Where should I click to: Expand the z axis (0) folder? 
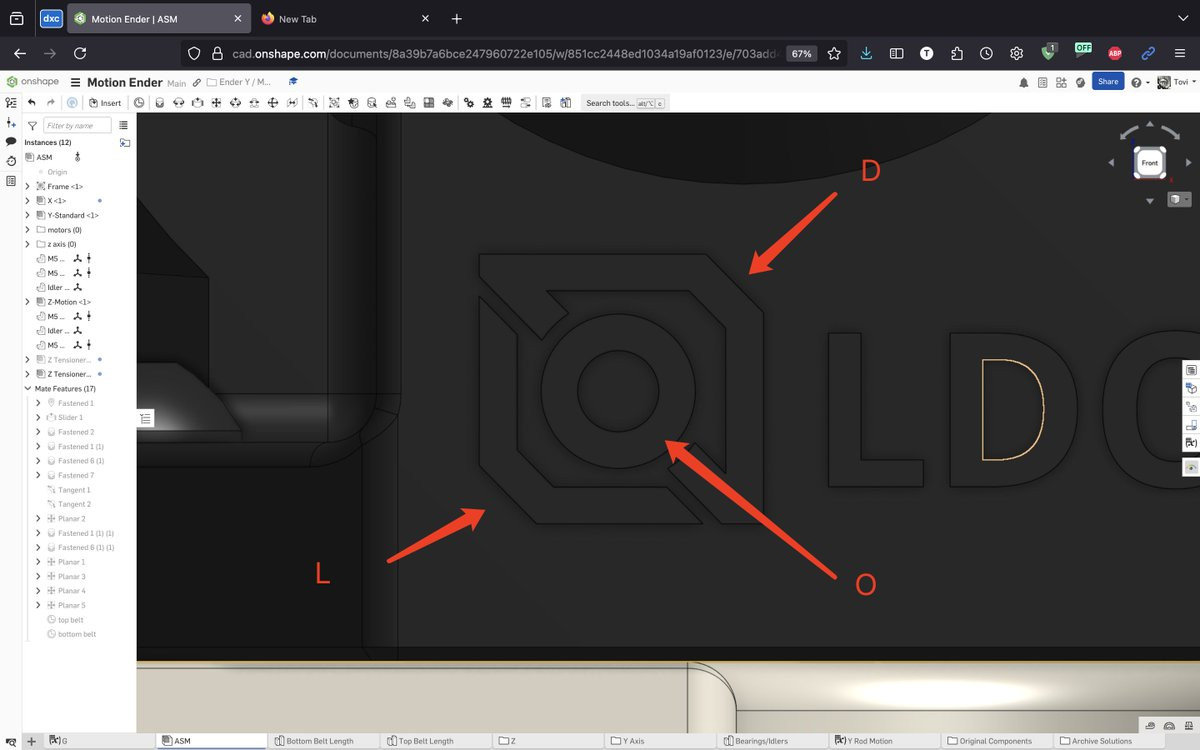pyautogui.click(x=27, y=244)
